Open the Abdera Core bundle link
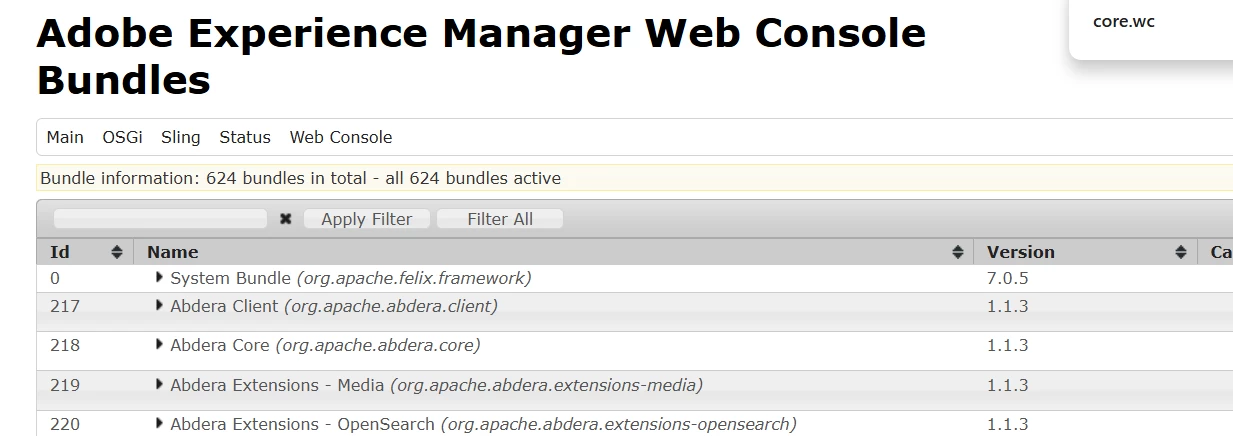Viewport: 1233px width, 436px height. coord(220,345)
